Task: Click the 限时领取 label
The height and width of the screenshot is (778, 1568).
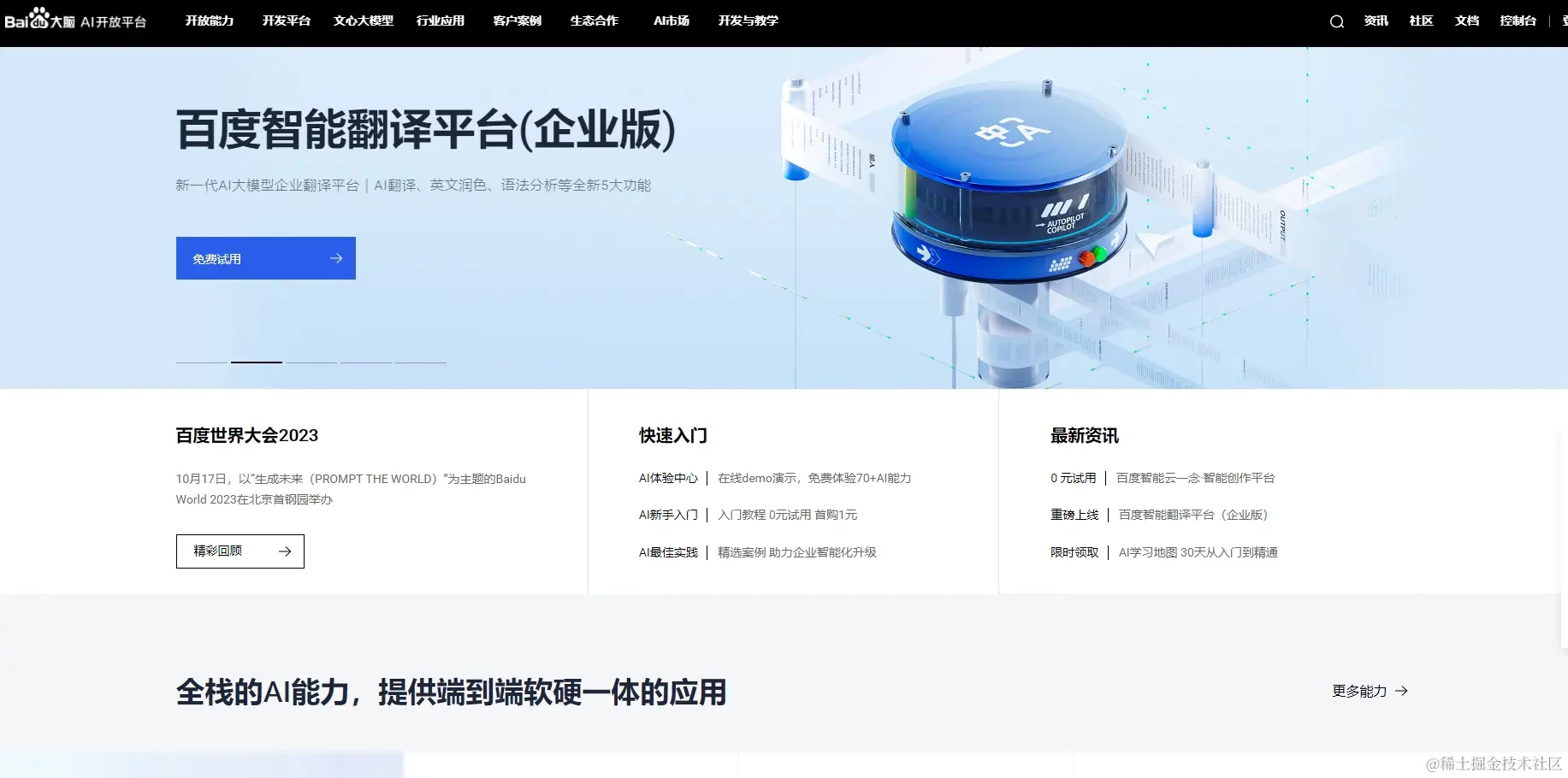Action: point(1074,552)
